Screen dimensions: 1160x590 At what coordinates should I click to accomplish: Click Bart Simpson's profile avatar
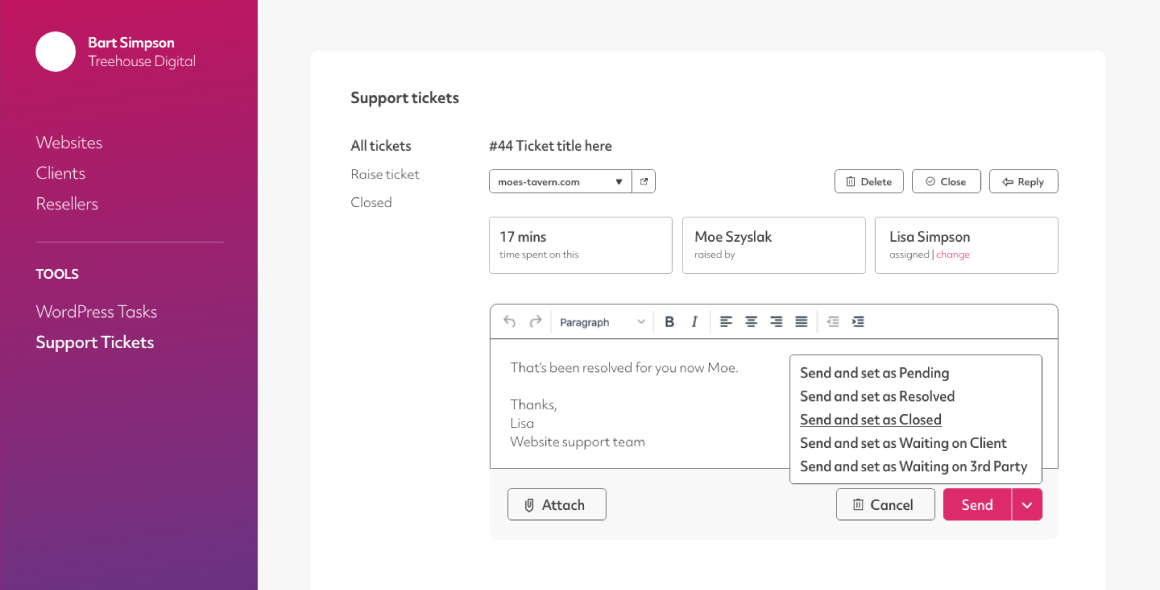click(55, 52)
